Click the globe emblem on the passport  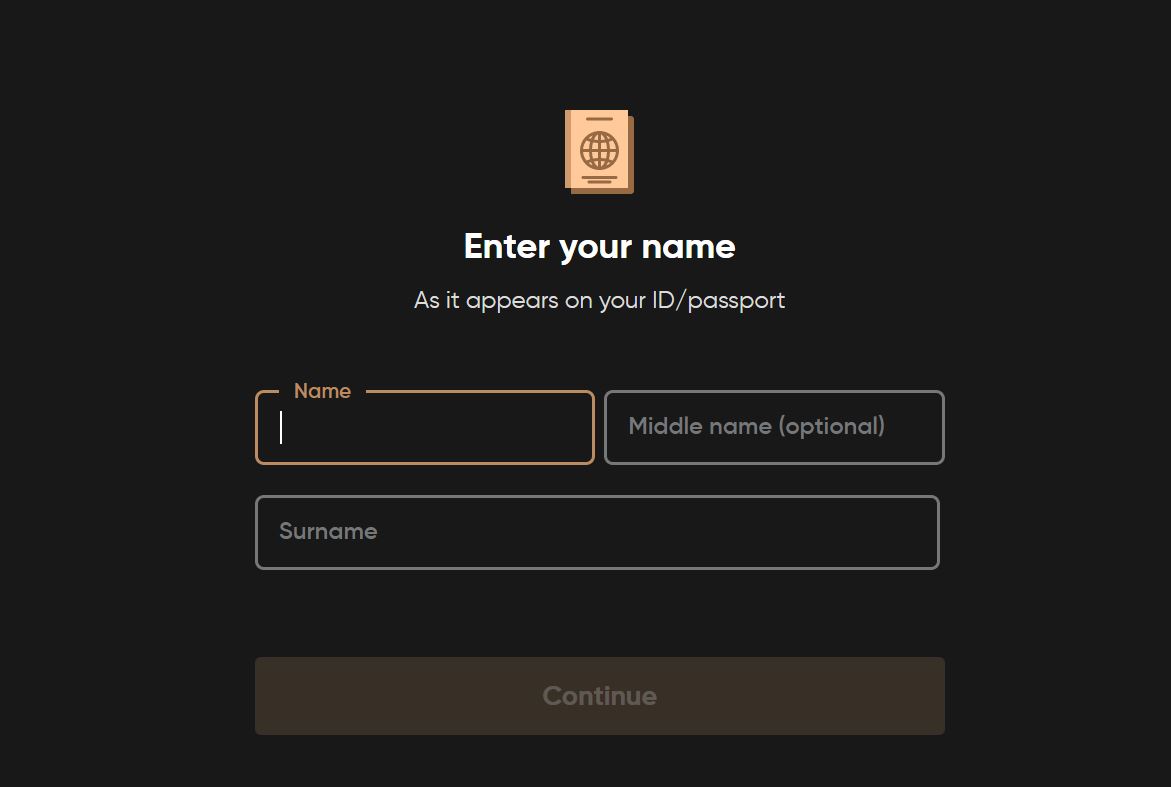(599, 150)
